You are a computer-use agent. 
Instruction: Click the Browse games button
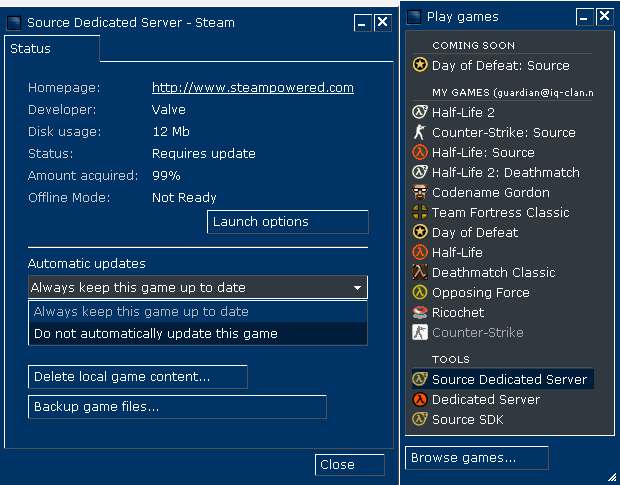pos(477,458)
